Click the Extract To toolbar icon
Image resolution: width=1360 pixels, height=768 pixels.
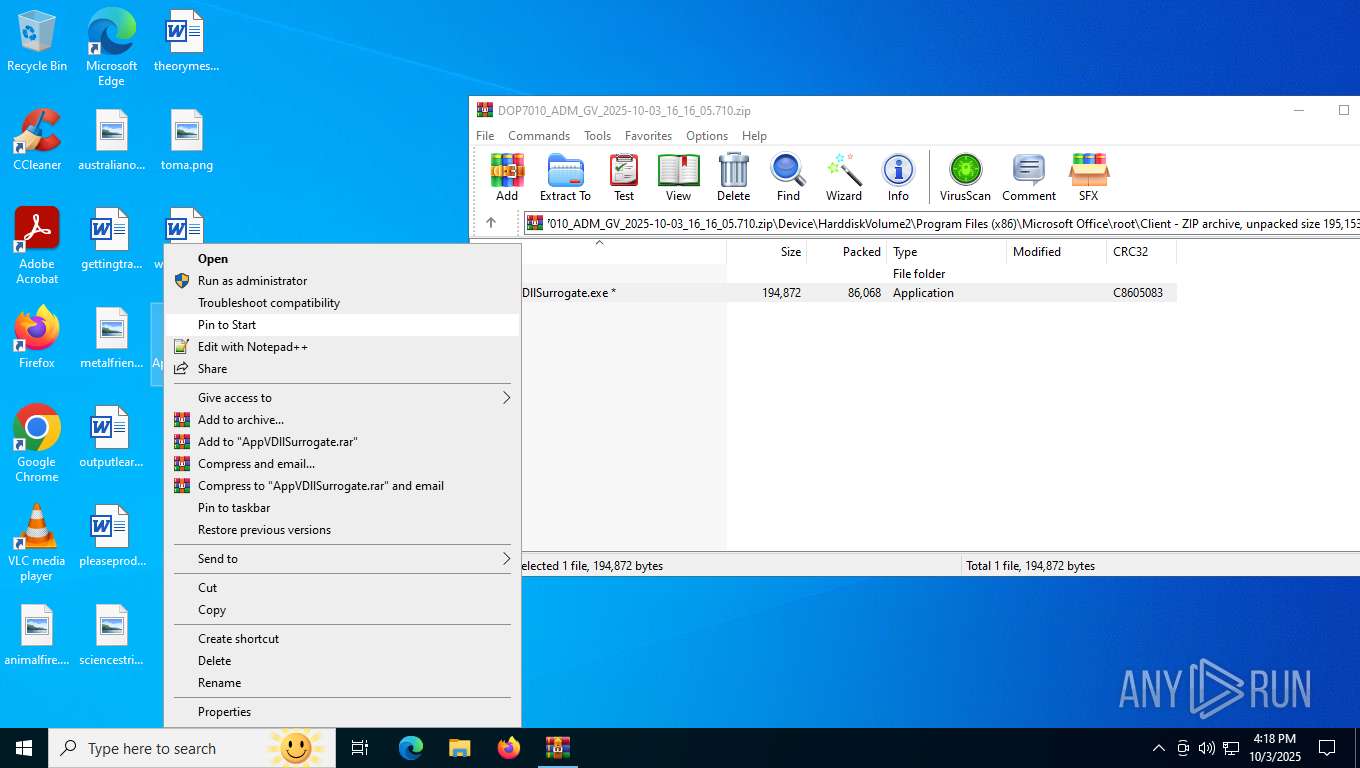[x=565, y=178]
